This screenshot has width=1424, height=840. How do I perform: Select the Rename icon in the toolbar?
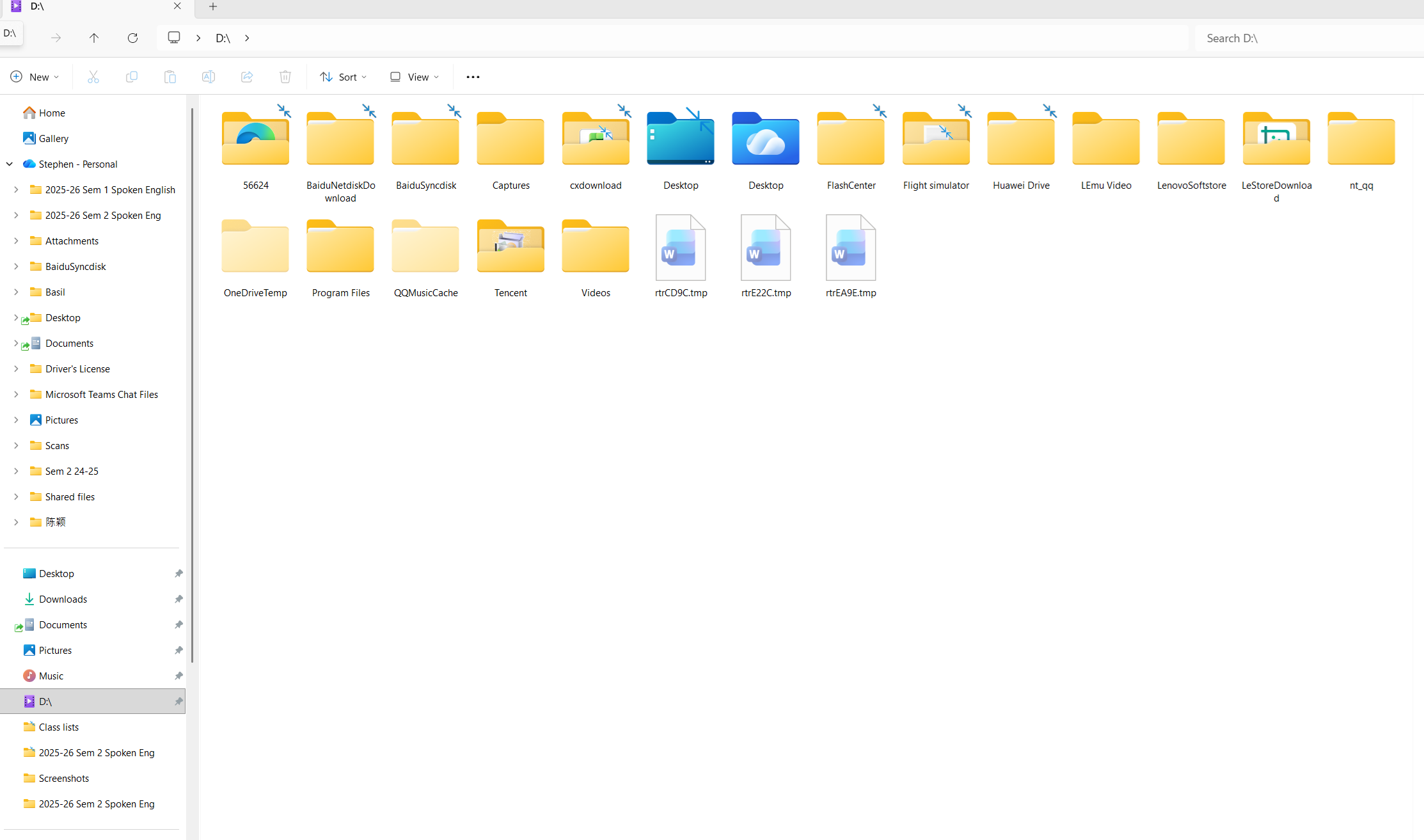point(209,76)
